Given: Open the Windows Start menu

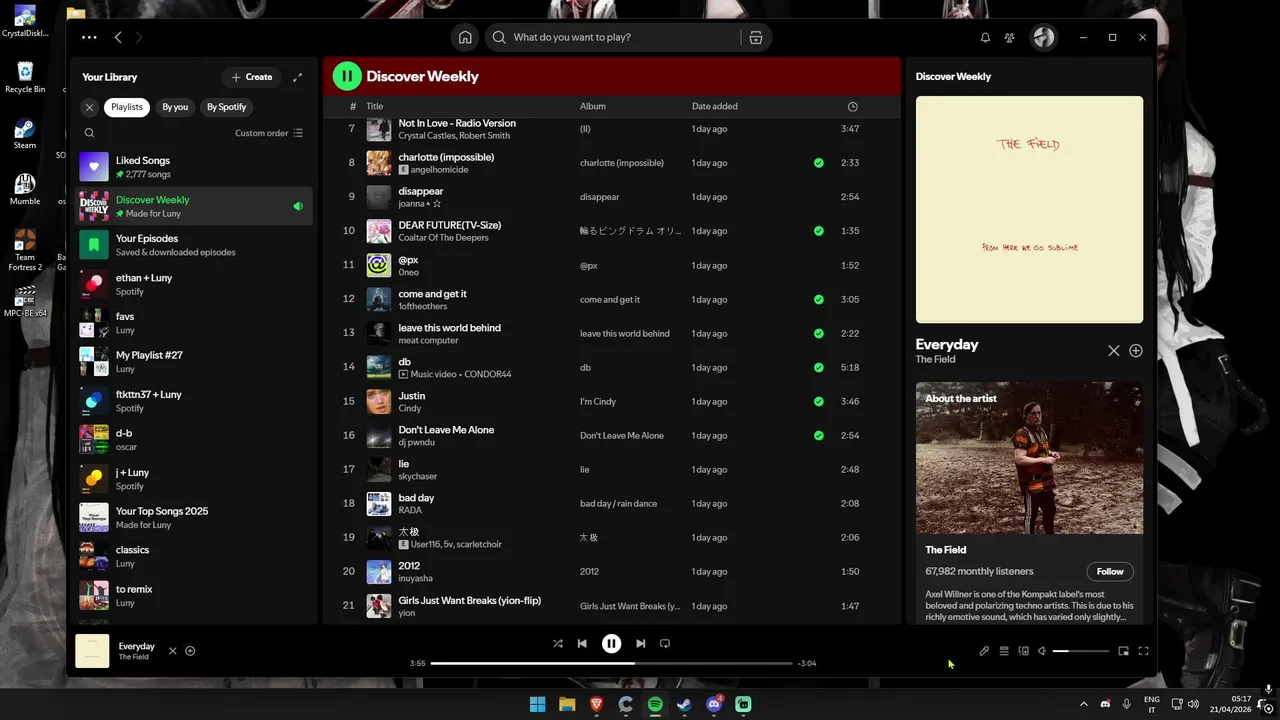Looking at the screenshot, I should tap(537, 704).
